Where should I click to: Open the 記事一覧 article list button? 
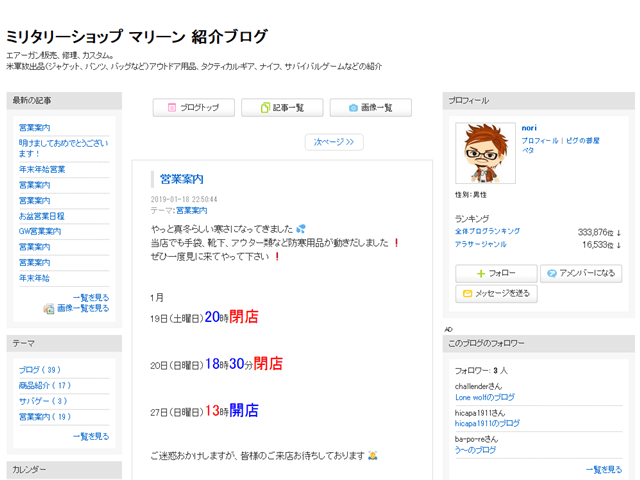[282, 107]
